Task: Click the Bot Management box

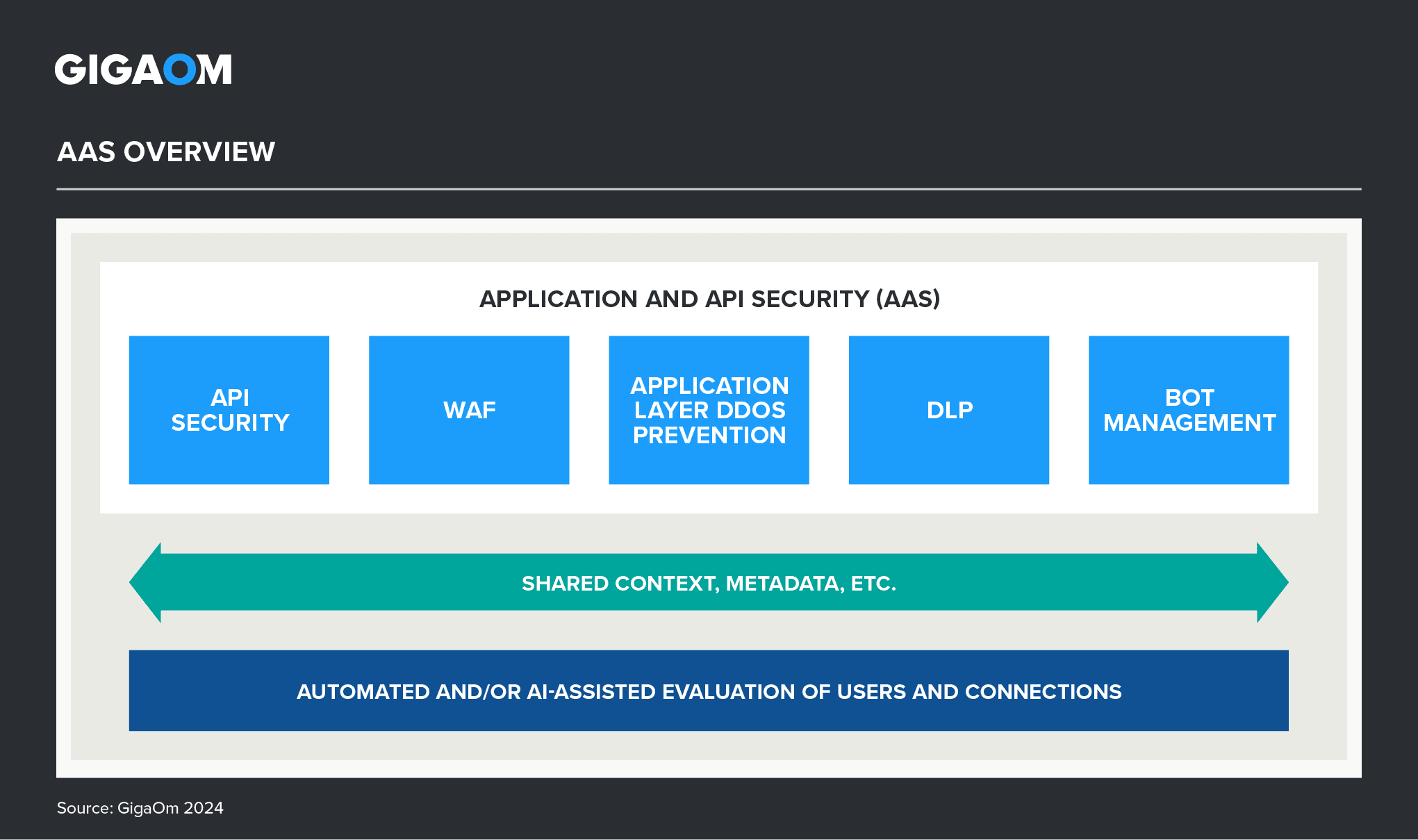Action: [1189, 410]
